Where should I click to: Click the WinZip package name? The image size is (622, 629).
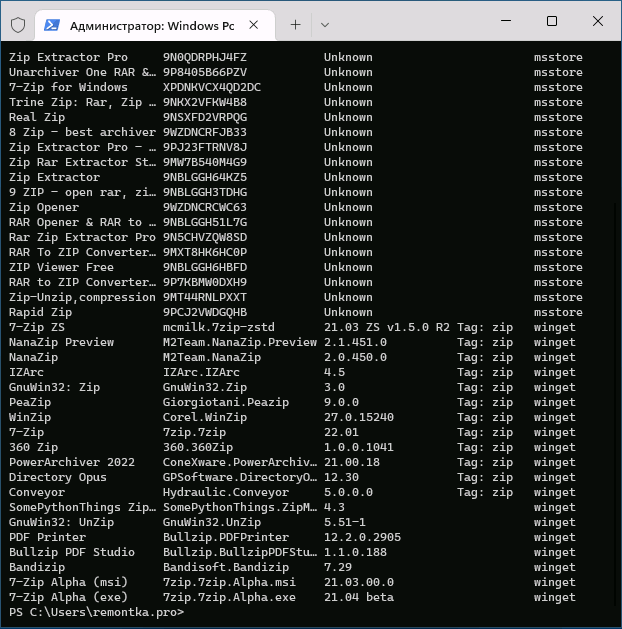tap(29, 417)
